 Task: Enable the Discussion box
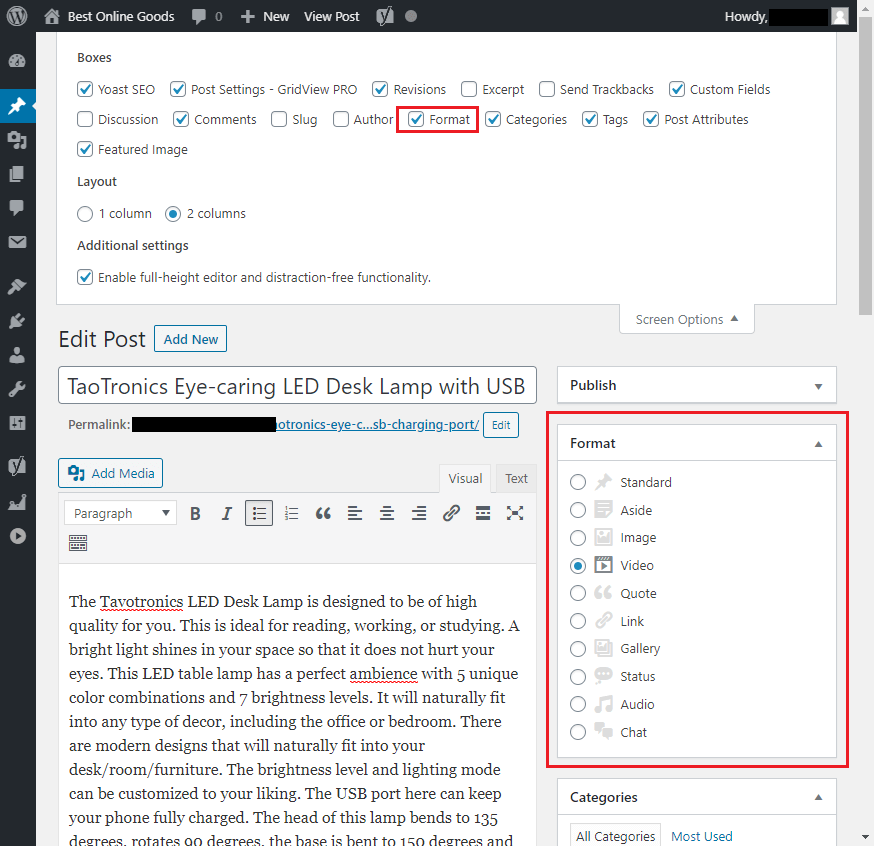tap(85, 119)
